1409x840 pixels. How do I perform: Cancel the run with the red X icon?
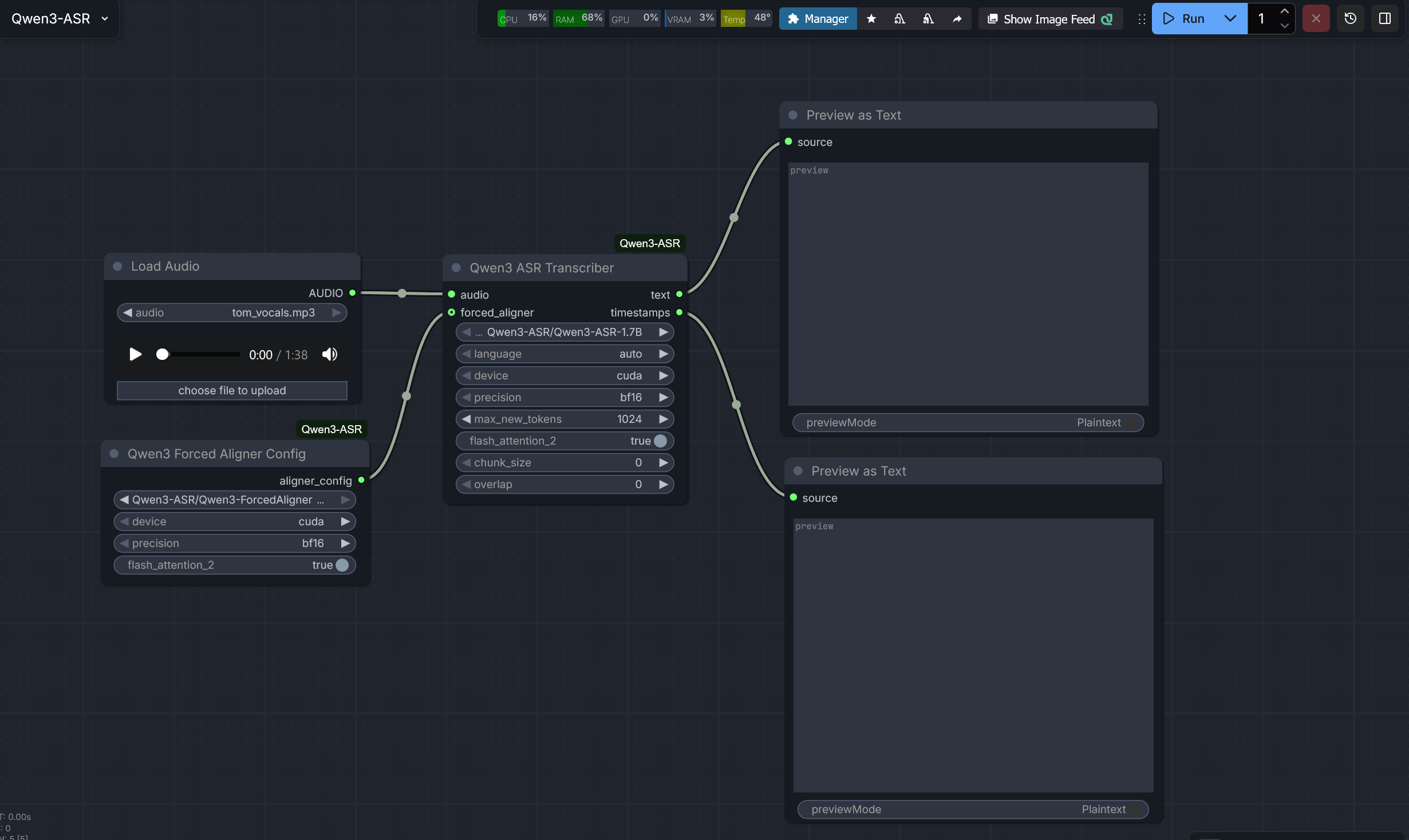pyautogui.click(x=1316, y=18)
